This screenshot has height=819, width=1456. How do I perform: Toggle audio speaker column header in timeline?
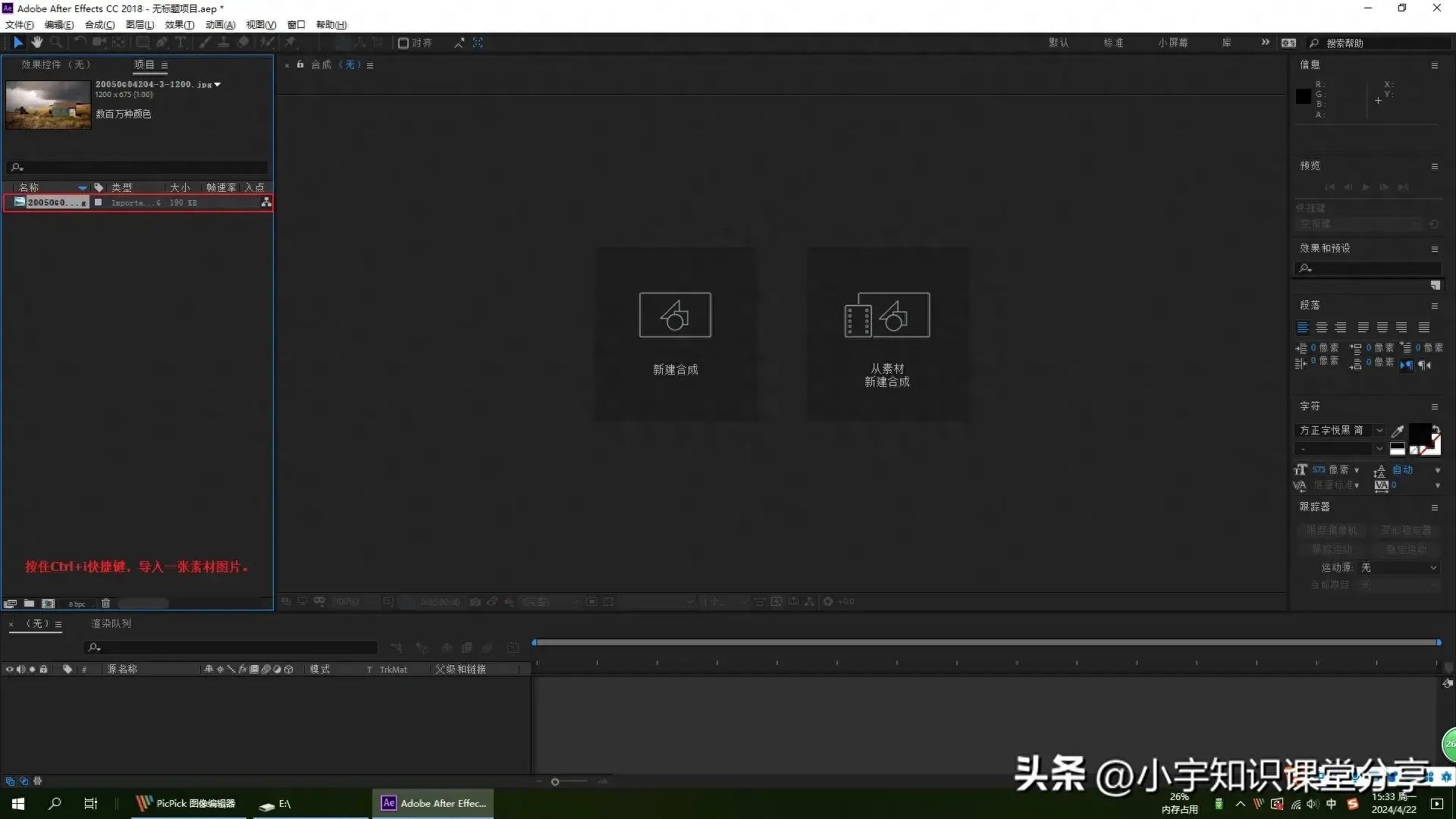pyautogui.click(x=20, y=670)
